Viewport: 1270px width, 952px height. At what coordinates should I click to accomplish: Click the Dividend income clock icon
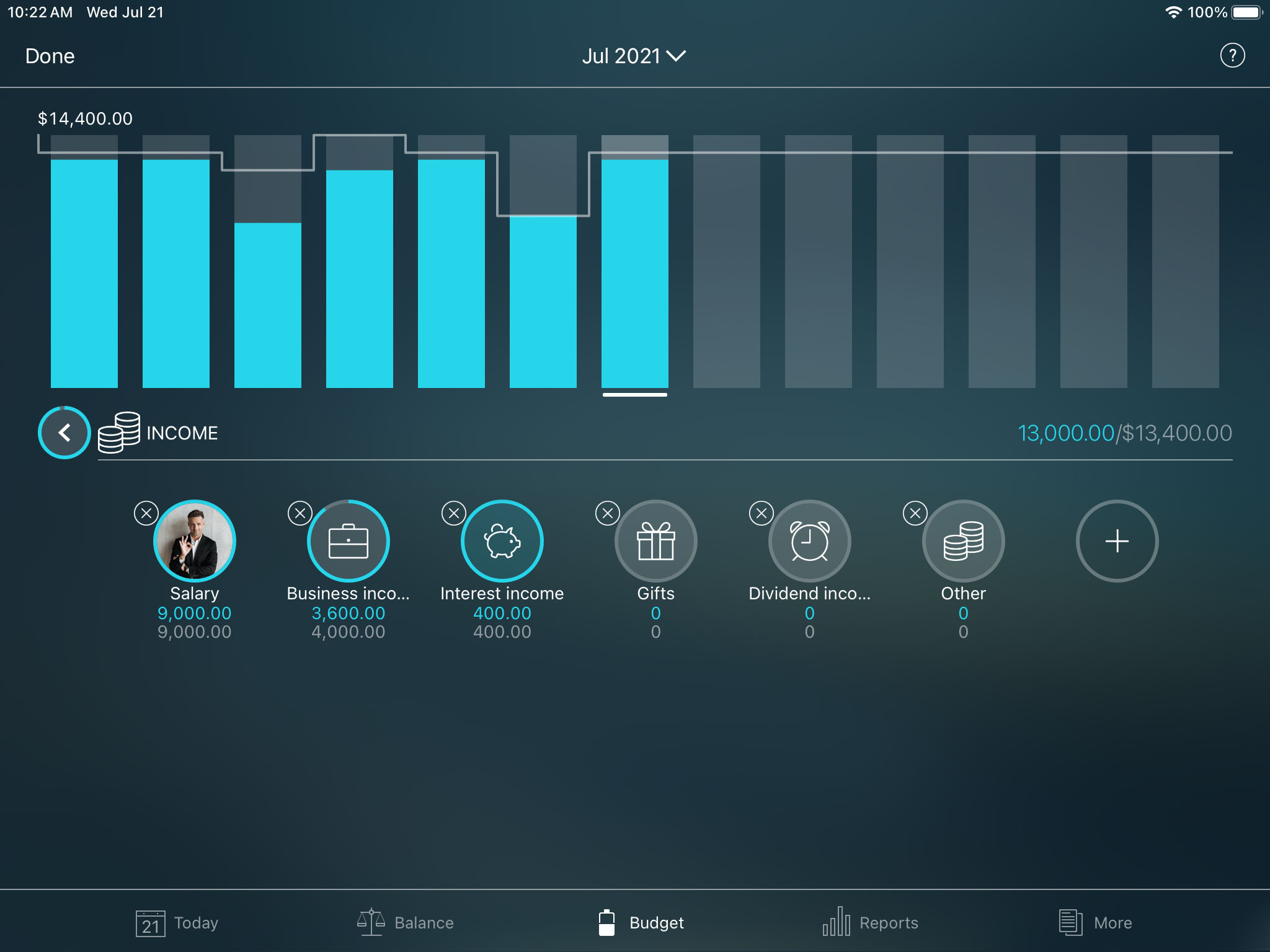click(x=809, y=541)
